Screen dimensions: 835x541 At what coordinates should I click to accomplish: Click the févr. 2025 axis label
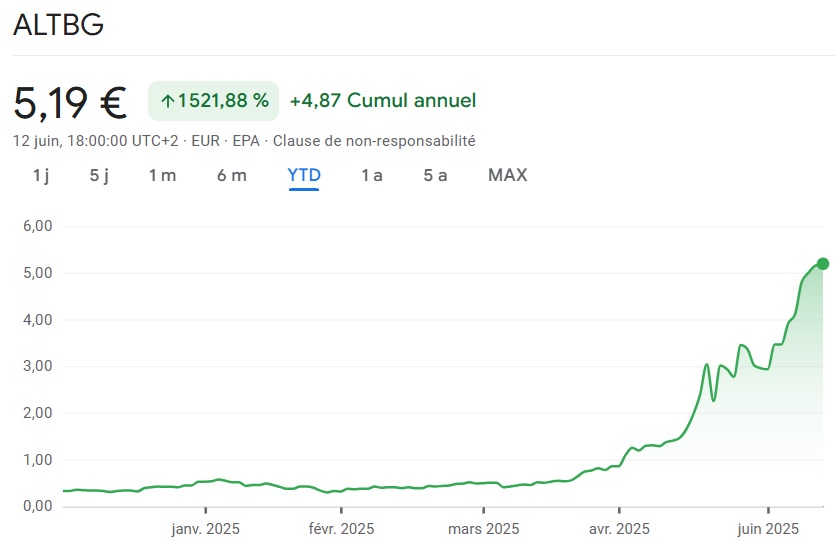pos(341,529)
